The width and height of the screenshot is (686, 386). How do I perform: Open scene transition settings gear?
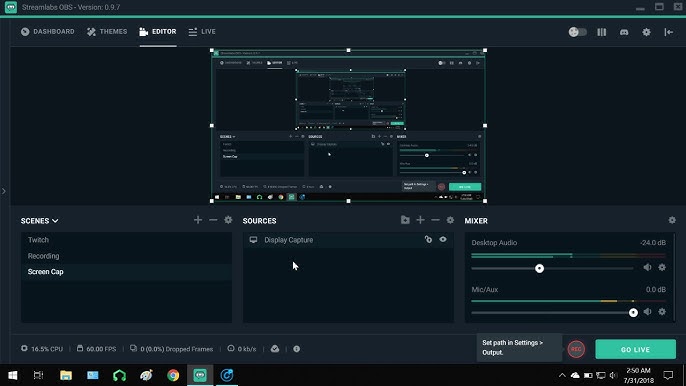point(228,220)
